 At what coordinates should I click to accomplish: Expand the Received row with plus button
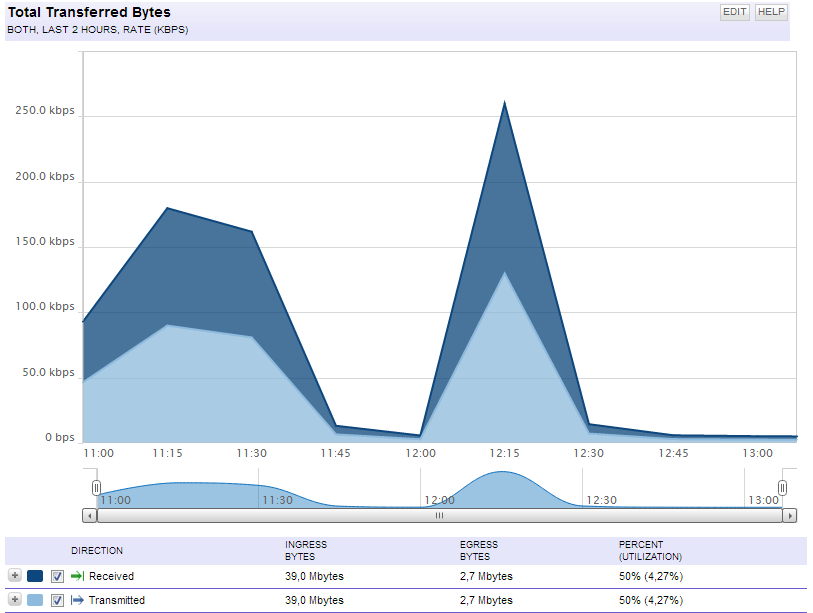[x=15, y=576]
